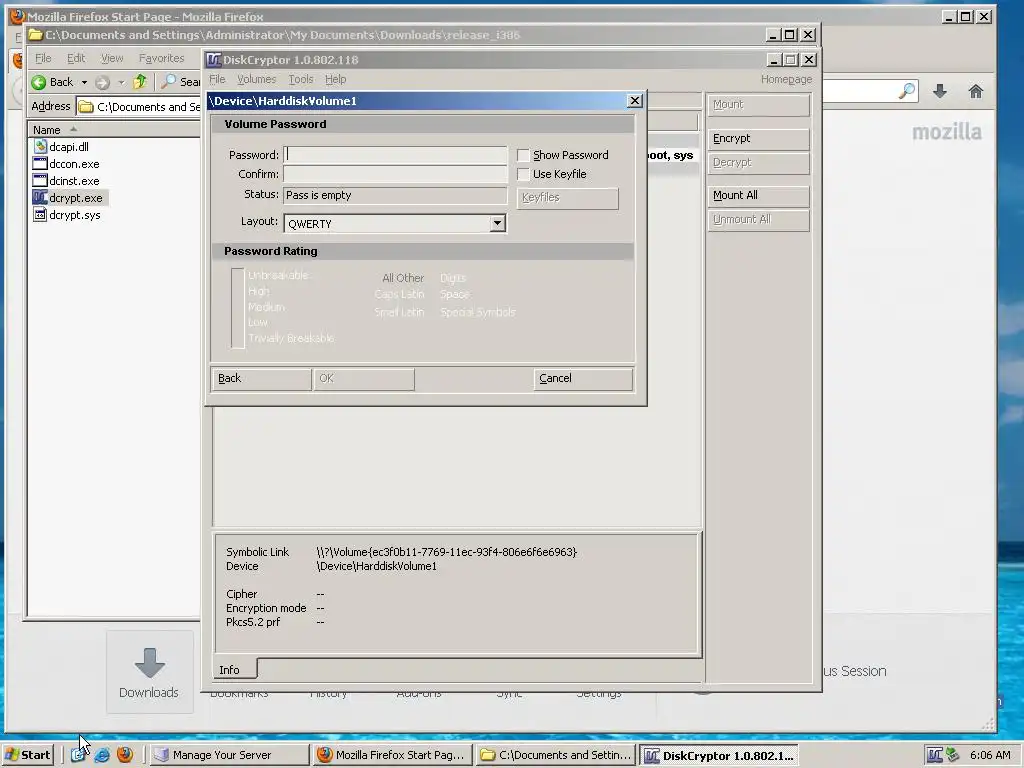The height and width of the screenshot is (768, 1024).
Task: Click the dcinst.exe file icon
Action: pos(40,180)
